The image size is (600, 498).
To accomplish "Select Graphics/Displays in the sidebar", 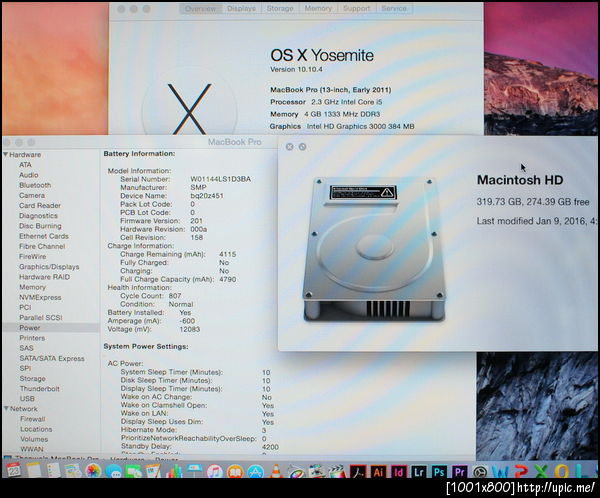I will pos(49,267).
